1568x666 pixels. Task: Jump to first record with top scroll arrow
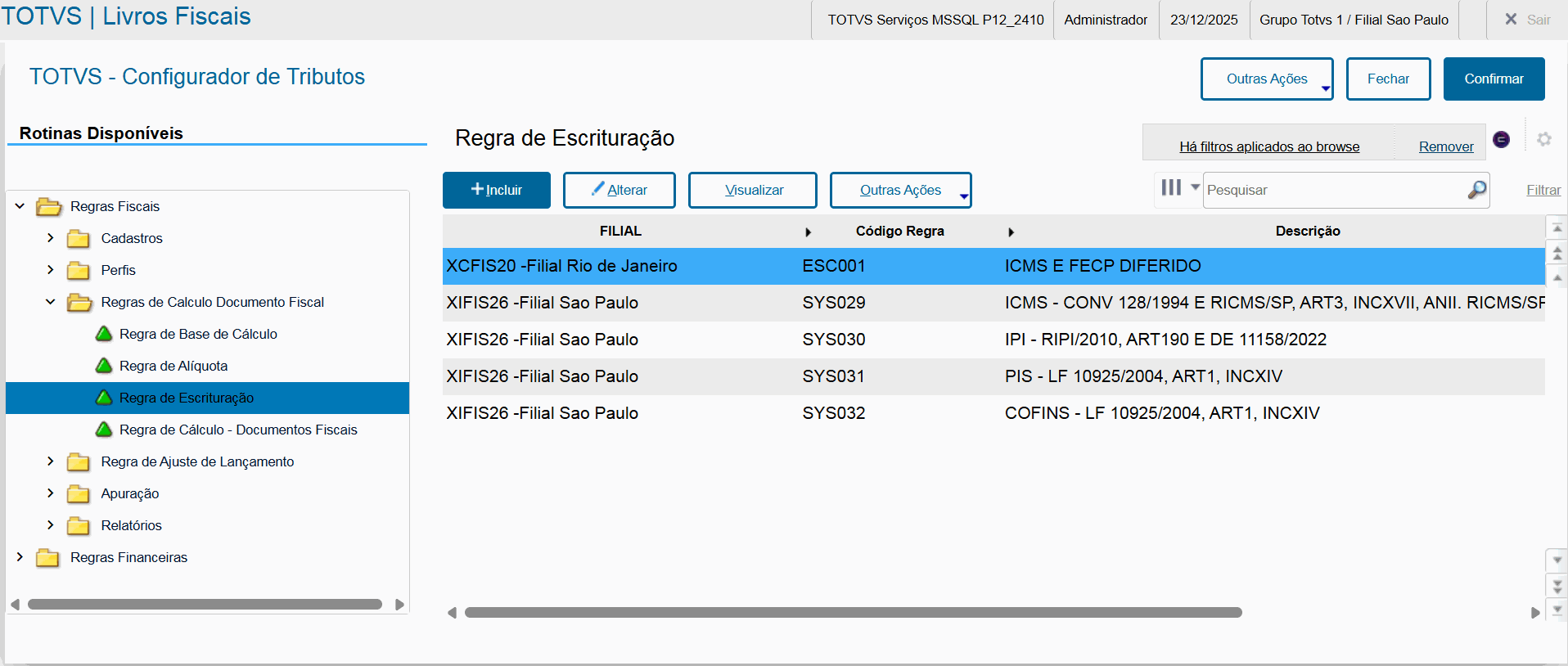click(x=1557, y=228)
